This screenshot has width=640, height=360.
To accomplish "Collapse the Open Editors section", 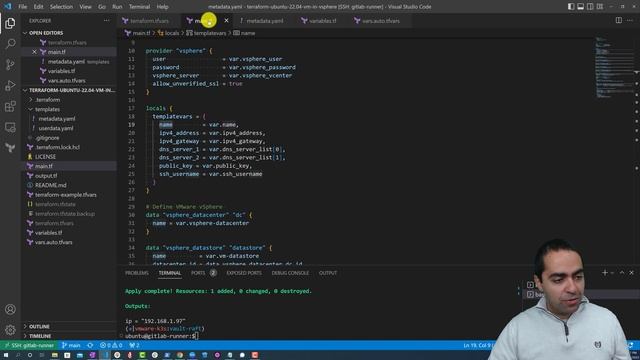I will tap(45, 33).
